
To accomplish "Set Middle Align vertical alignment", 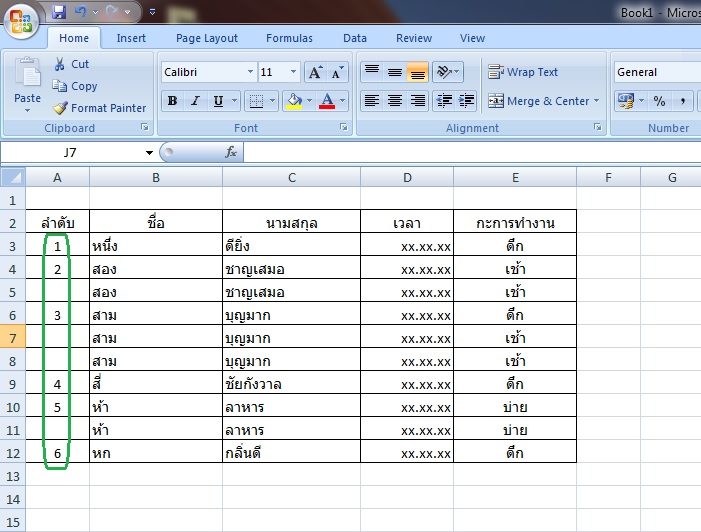I will (394, 72).
